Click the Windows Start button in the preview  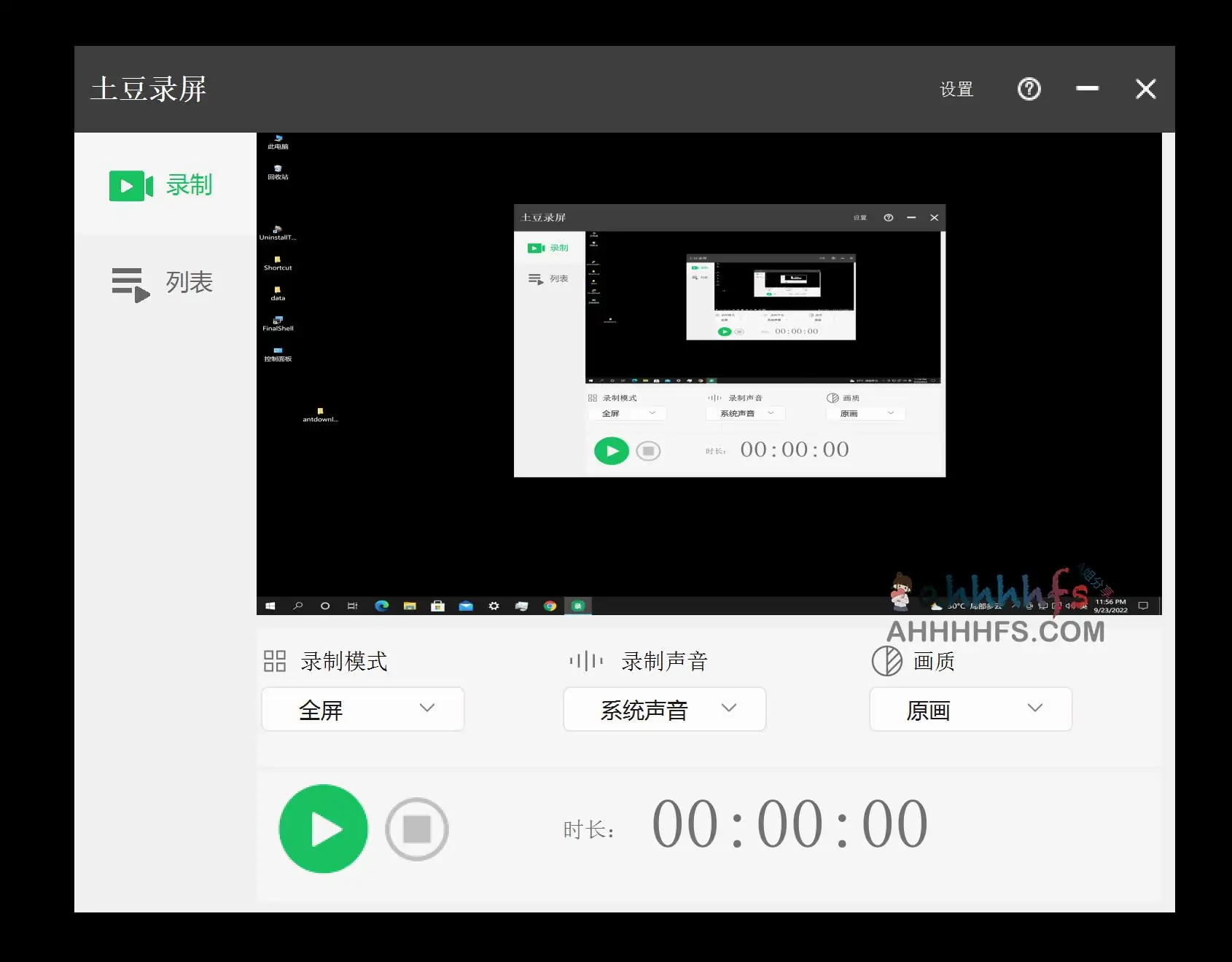pos(270,606)
